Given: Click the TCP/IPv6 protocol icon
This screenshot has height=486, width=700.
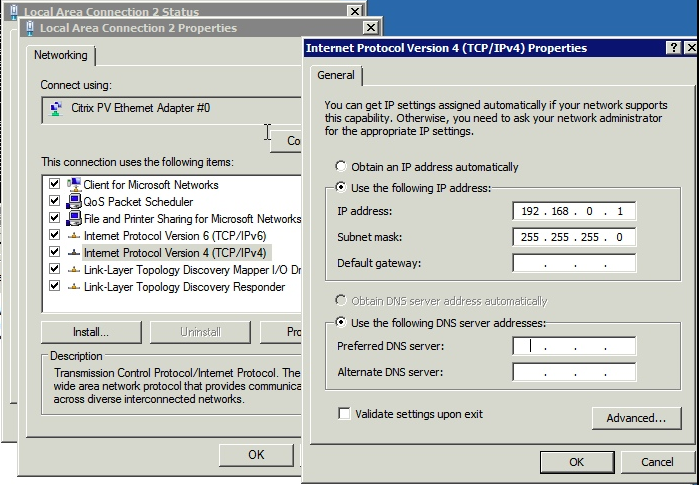Looking at the screenshot, I should [74, 236].
